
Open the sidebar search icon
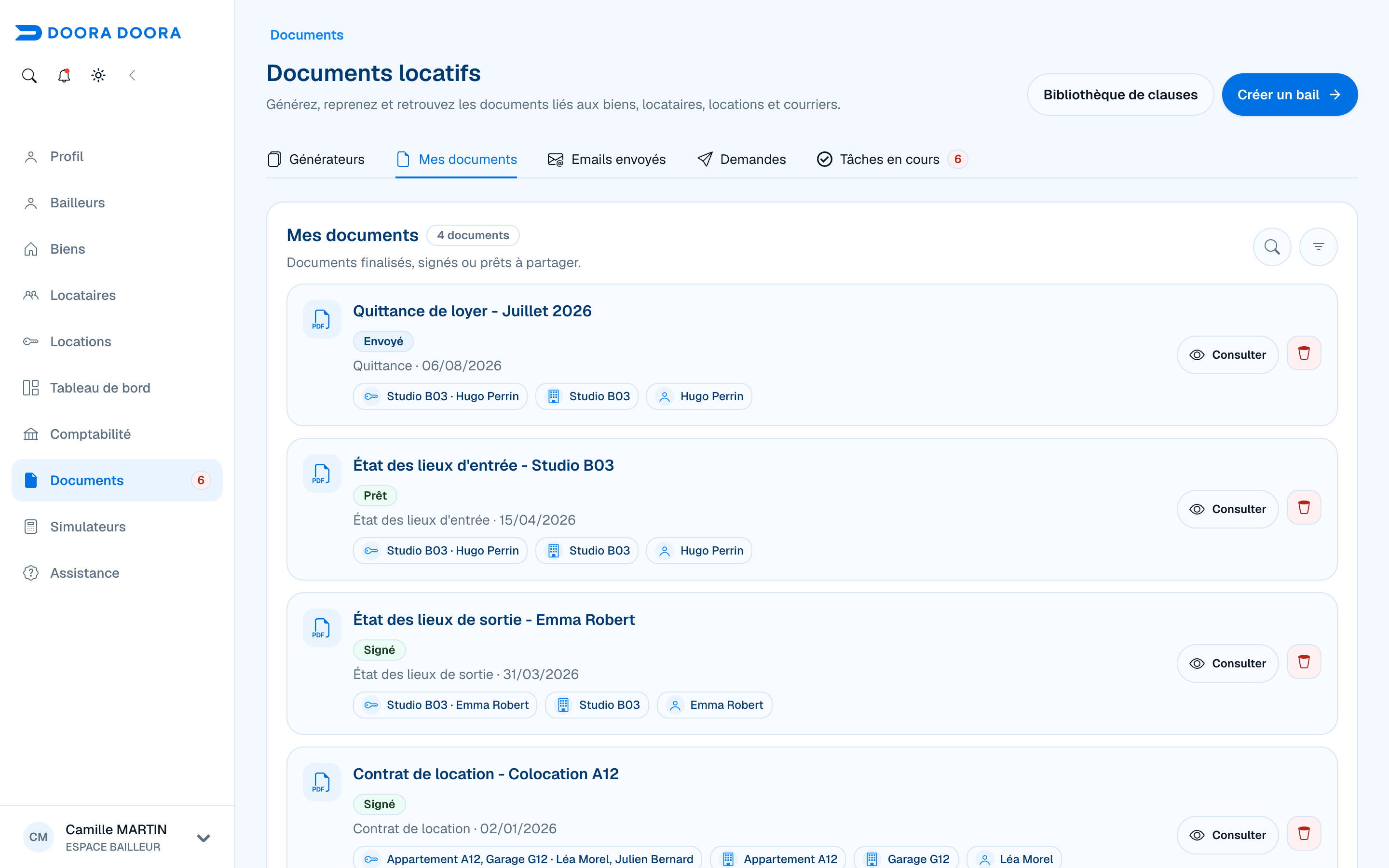coord(29,75)
